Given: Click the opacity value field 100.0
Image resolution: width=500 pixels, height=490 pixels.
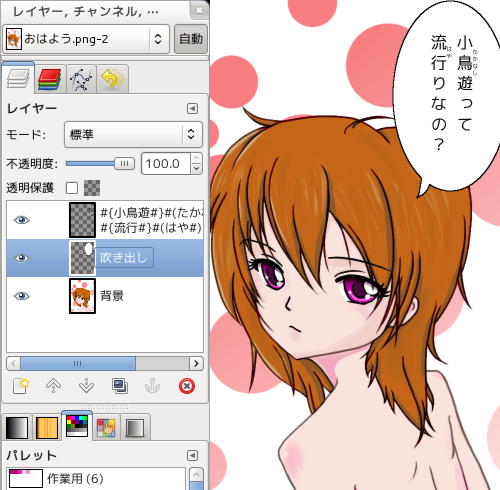Looking at the screenshot, I should 166,164.
